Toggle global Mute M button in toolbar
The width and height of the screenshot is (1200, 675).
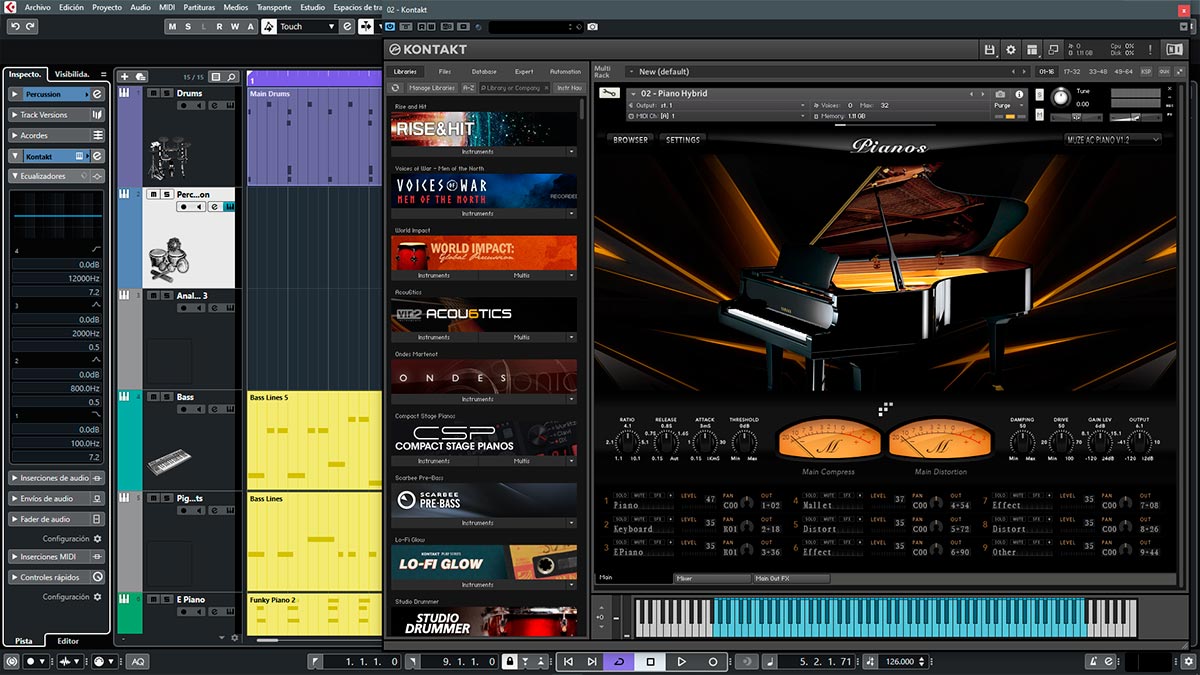[172, 27]
